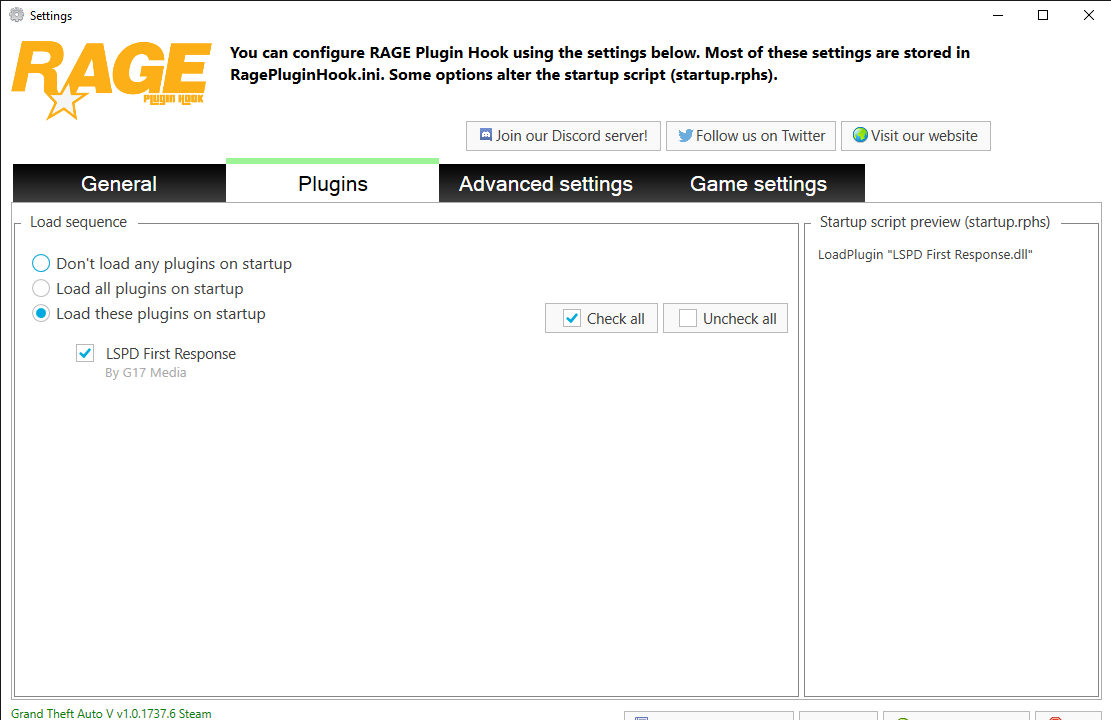Screen dimensions: 1111x720
Task: Click the LSPD First Response plugin name
Action: click(x=171, y=354)
